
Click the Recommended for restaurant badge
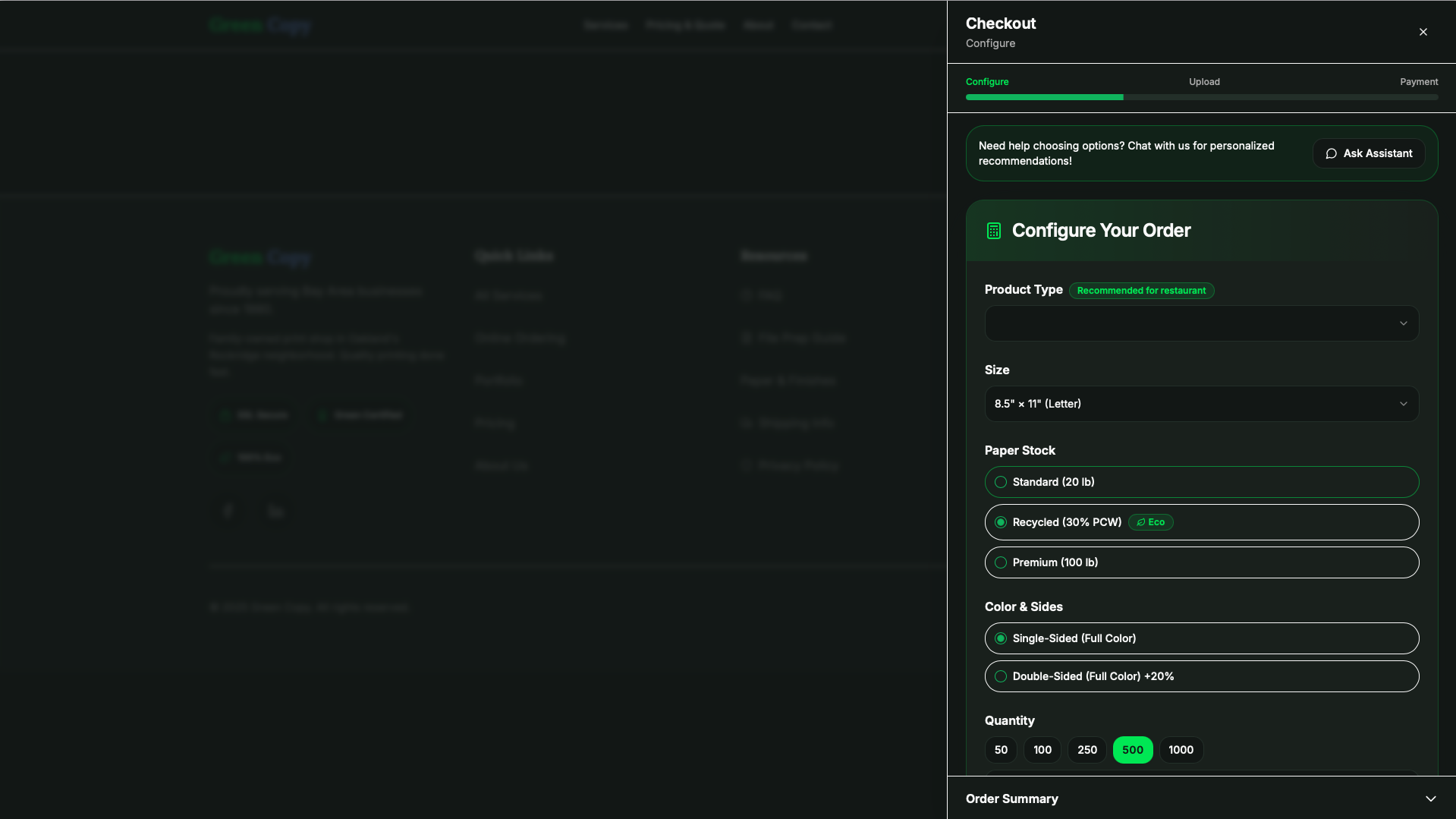coord(1141,291)
